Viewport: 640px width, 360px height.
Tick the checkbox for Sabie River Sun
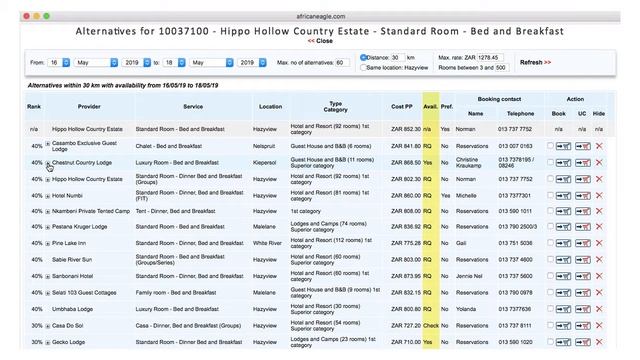(x=550, y=259)
